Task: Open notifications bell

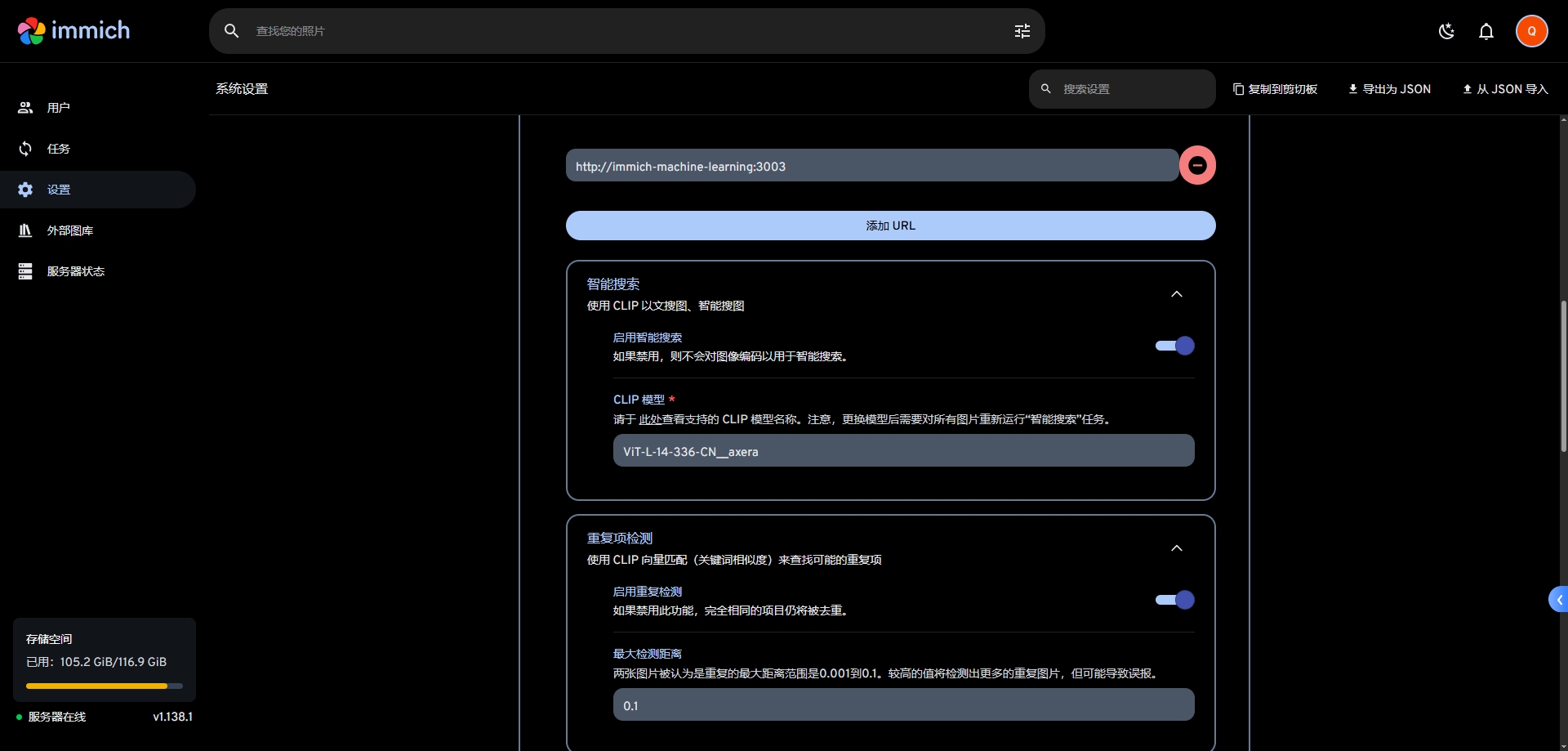Action: [x=1486, y=31]
